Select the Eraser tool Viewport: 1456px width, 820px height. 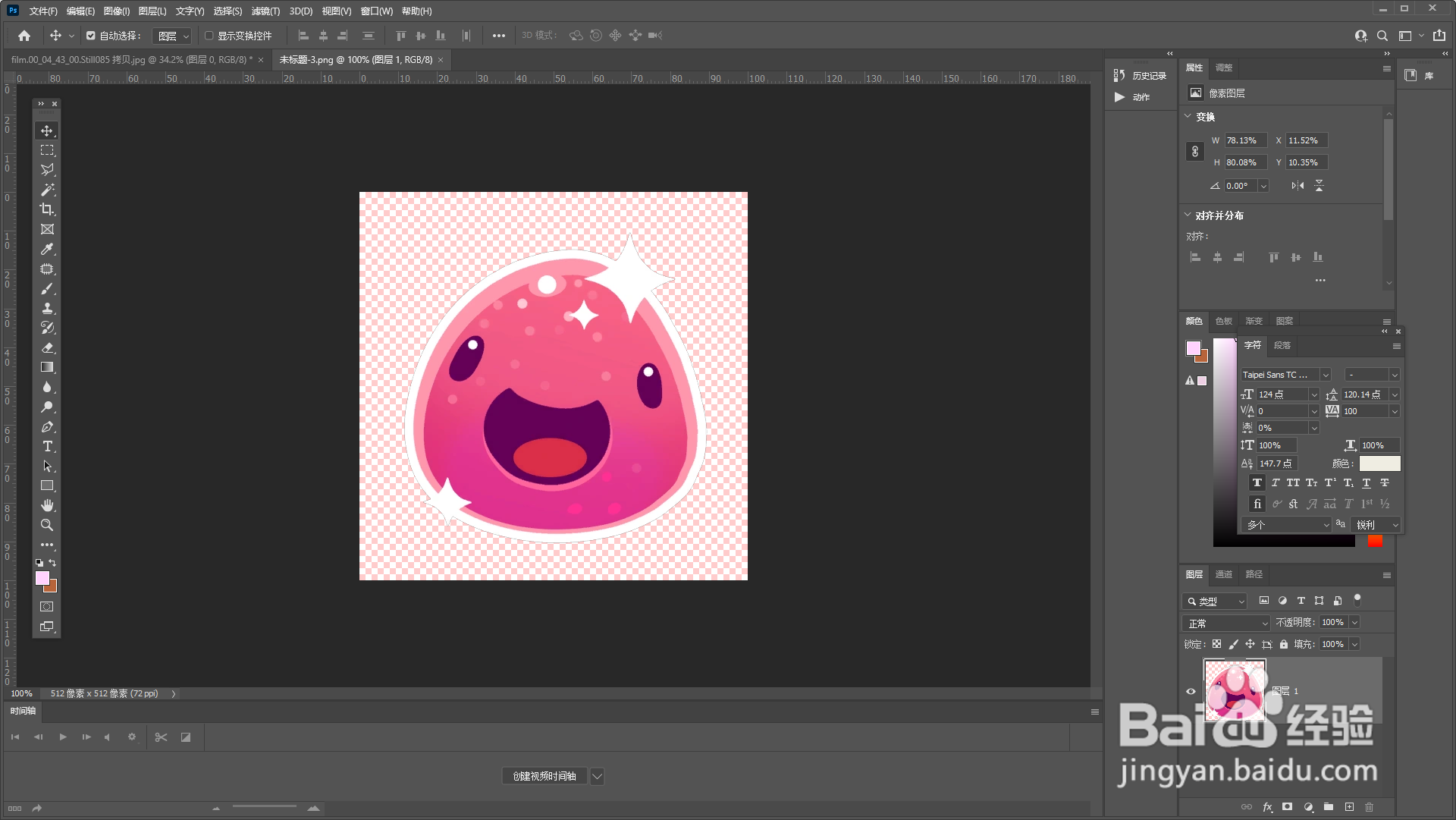(47, 347)
